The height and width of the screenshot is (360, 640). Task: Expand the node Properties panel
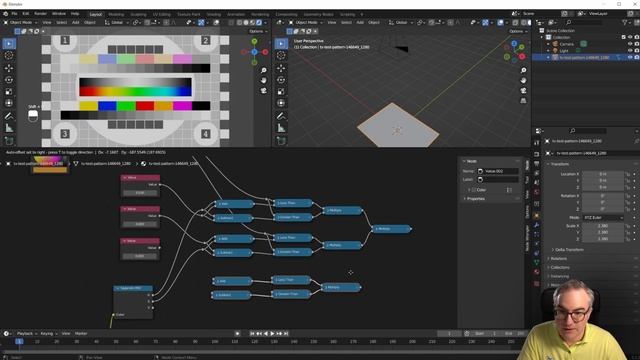coord(476,199)
